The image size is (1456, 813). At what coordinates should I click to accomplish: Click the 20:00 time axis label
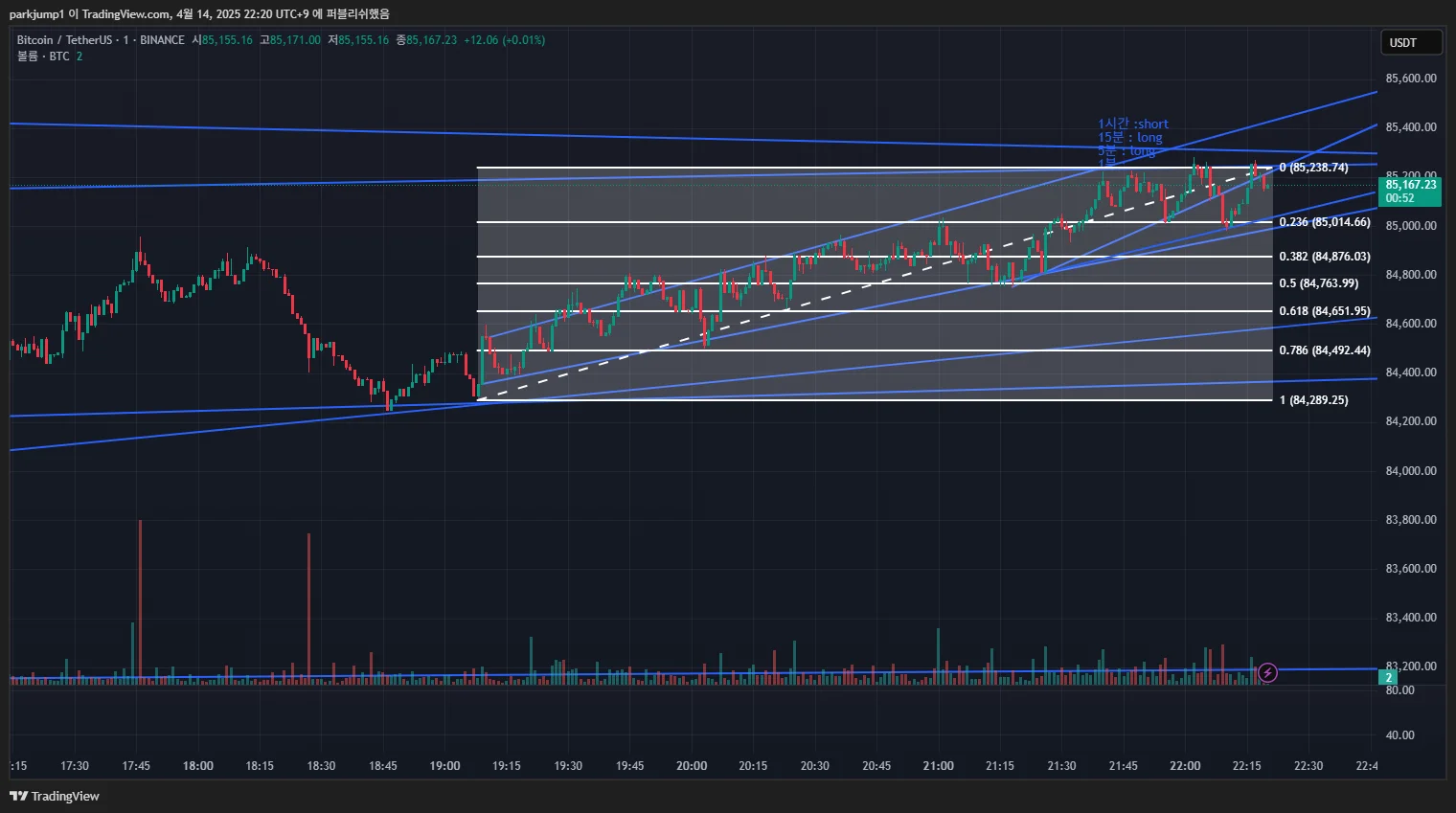pos(692,766)
